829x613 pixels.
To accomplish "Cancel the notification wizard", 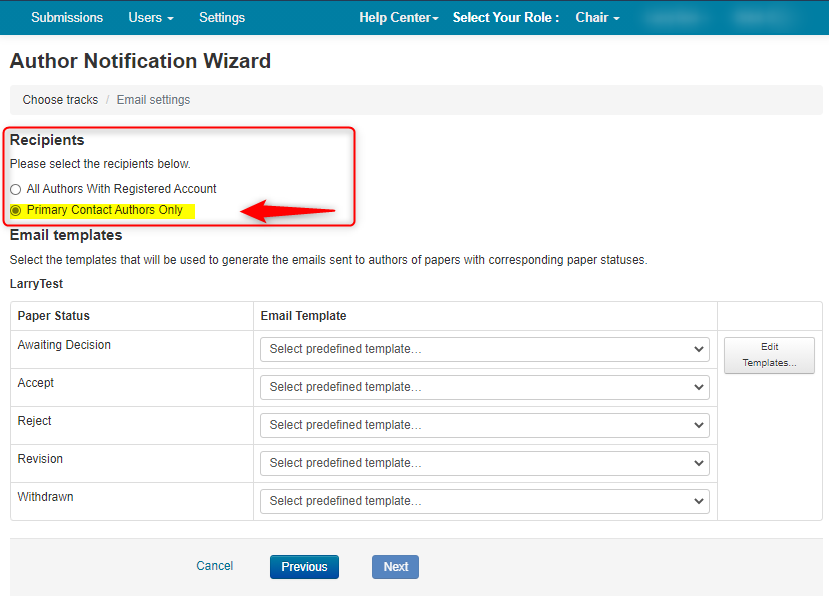I will click(x=214, y=566).
